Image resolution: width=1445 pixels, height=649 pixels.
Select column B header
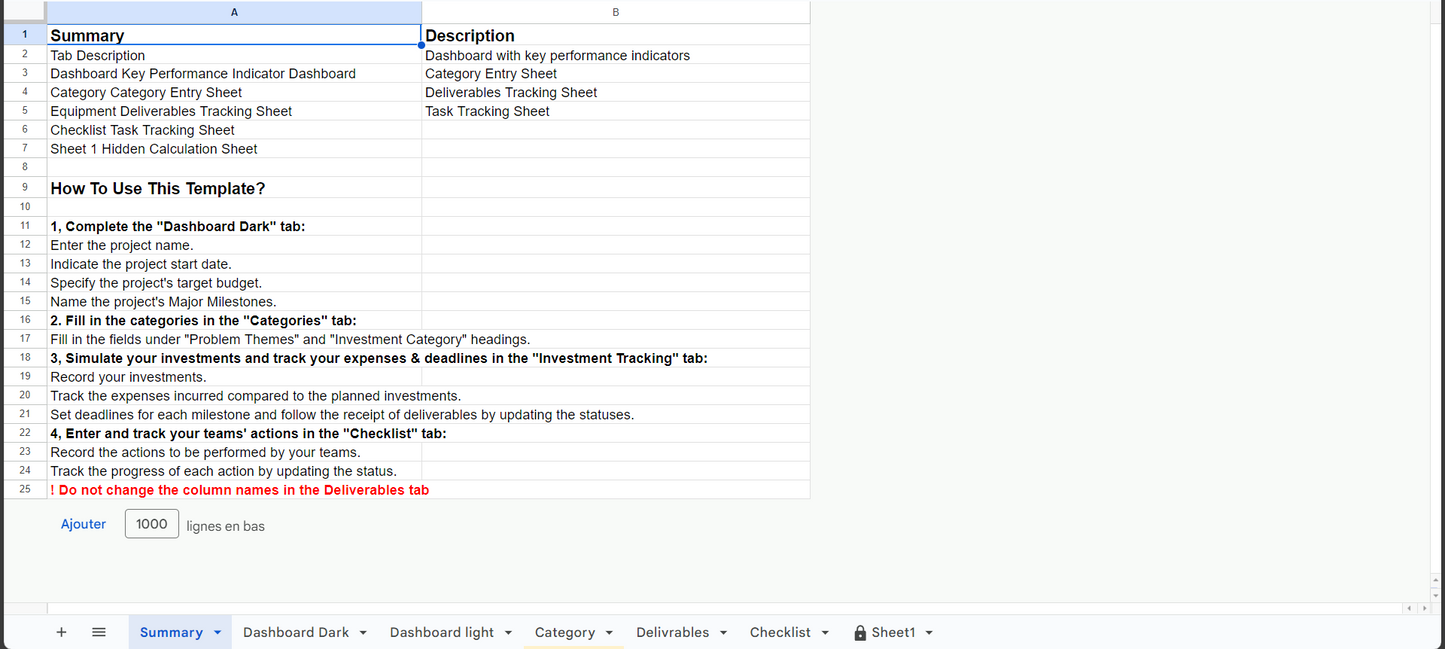point(615,12)
